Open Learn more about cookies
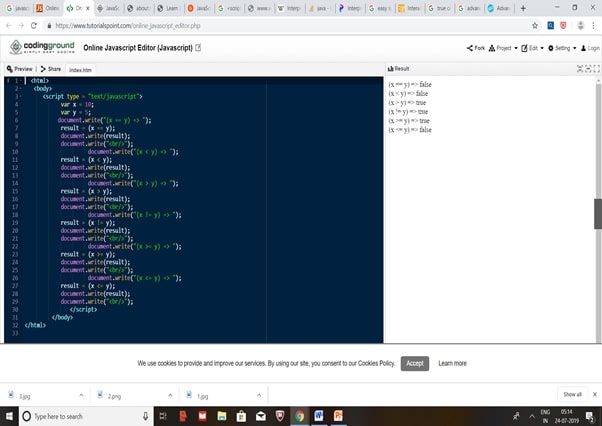This screenshot has width=602, height=426. 452,363
